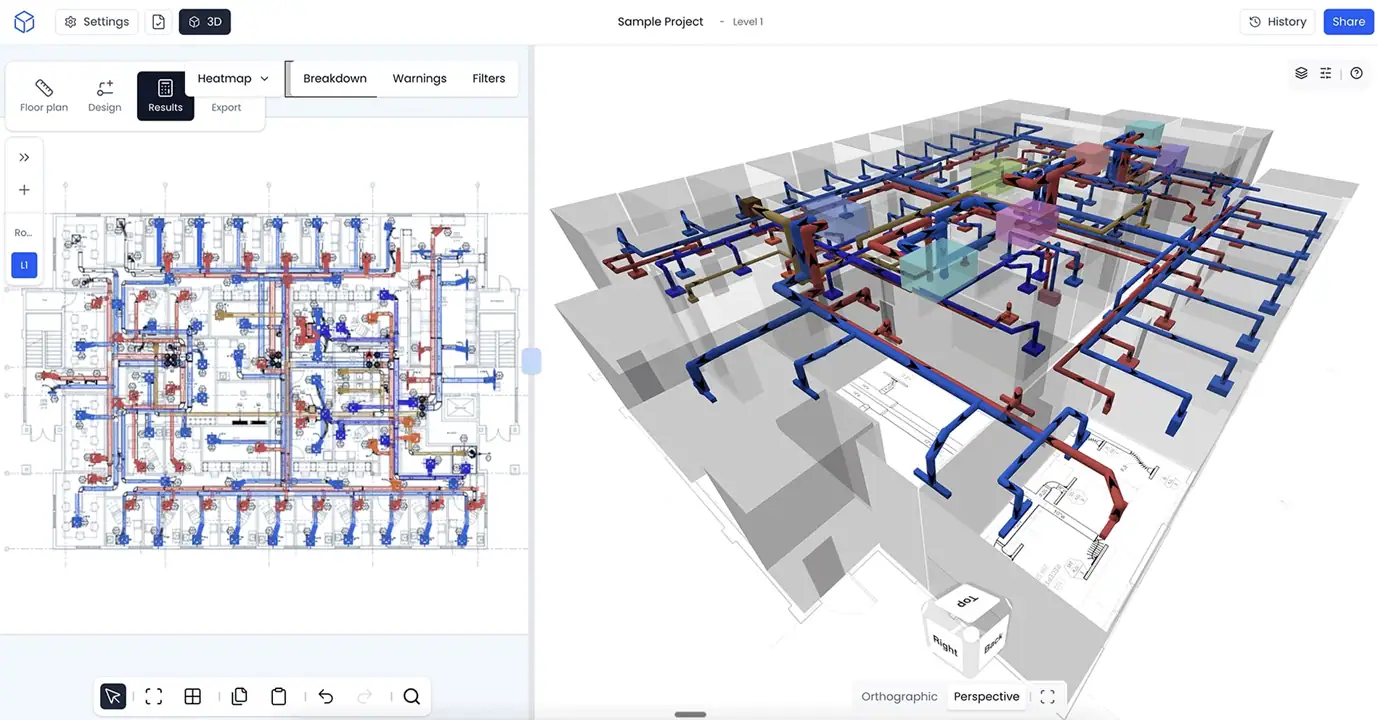Viewport: 1378px width, 720px height.
Task: Select the L1 level button
Action: pyautogui.click(x=24, y=265)
